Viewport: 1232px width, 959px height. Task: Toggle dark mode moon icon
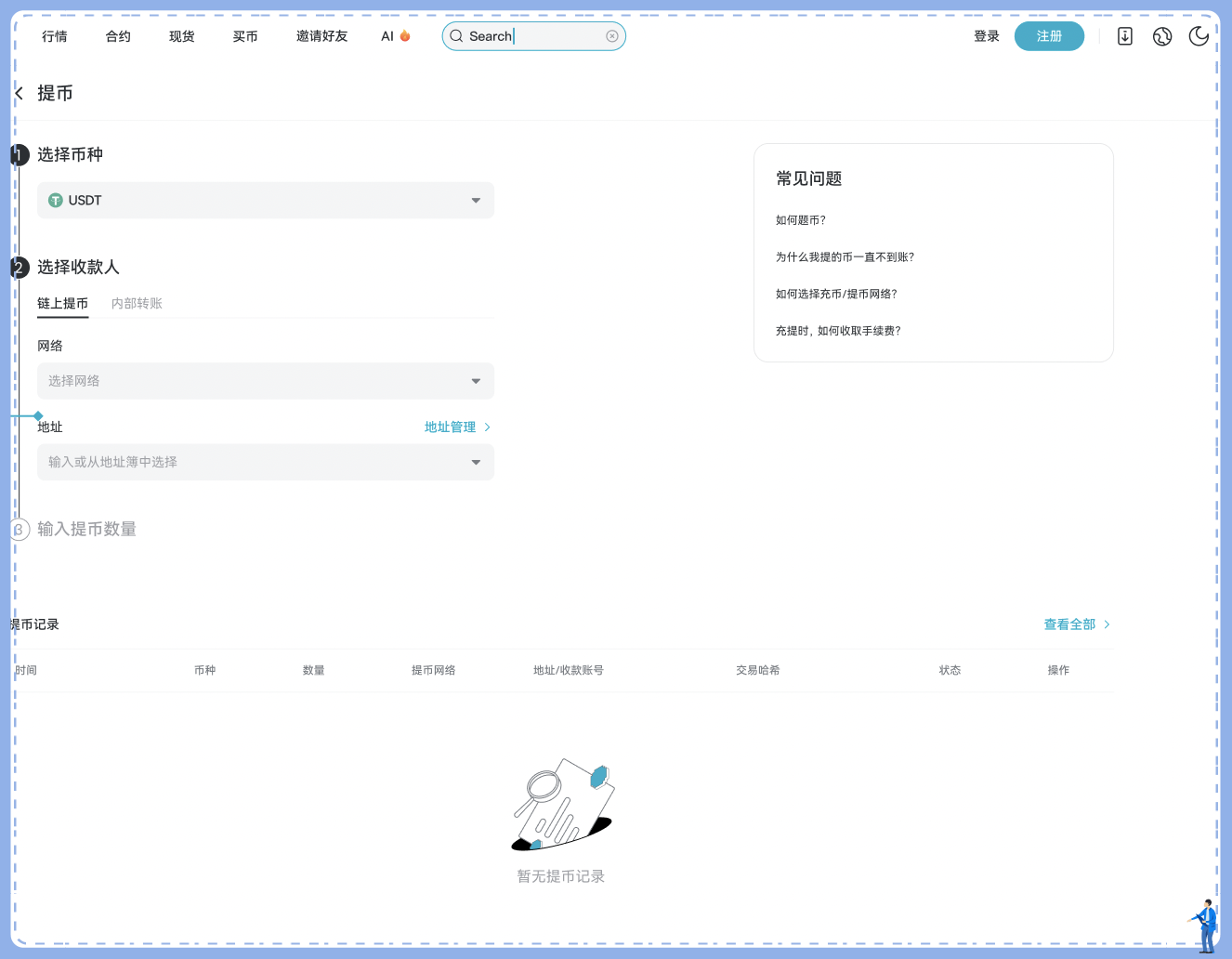click(1199, 36)
